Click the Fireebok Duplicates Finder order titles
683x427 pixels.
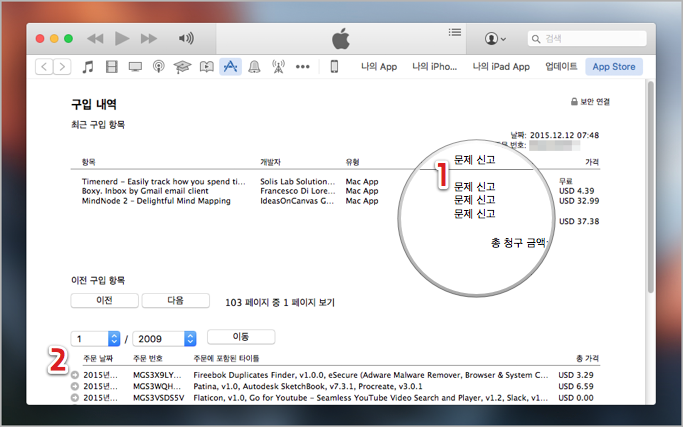pos(371,375)
